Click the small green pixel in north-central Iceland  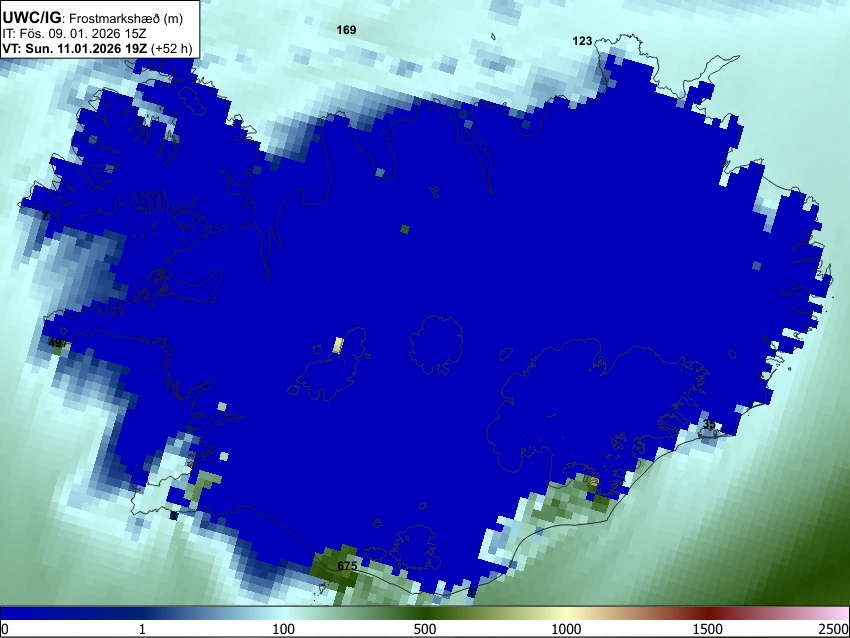pyautogui.click(x=404, y=229)
